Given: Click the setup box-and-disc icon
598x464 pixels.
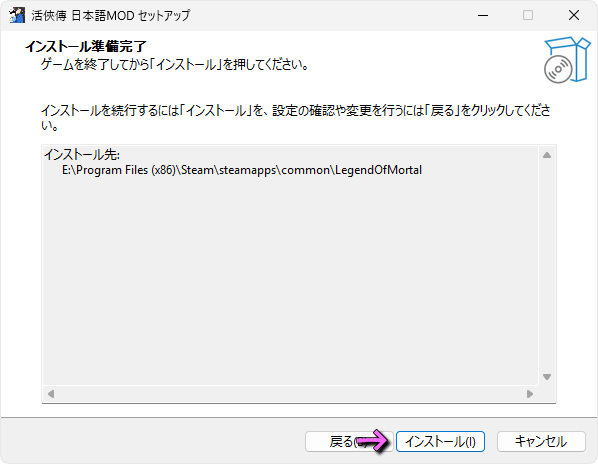Looking at the screenshot, I should pos(567,59).
